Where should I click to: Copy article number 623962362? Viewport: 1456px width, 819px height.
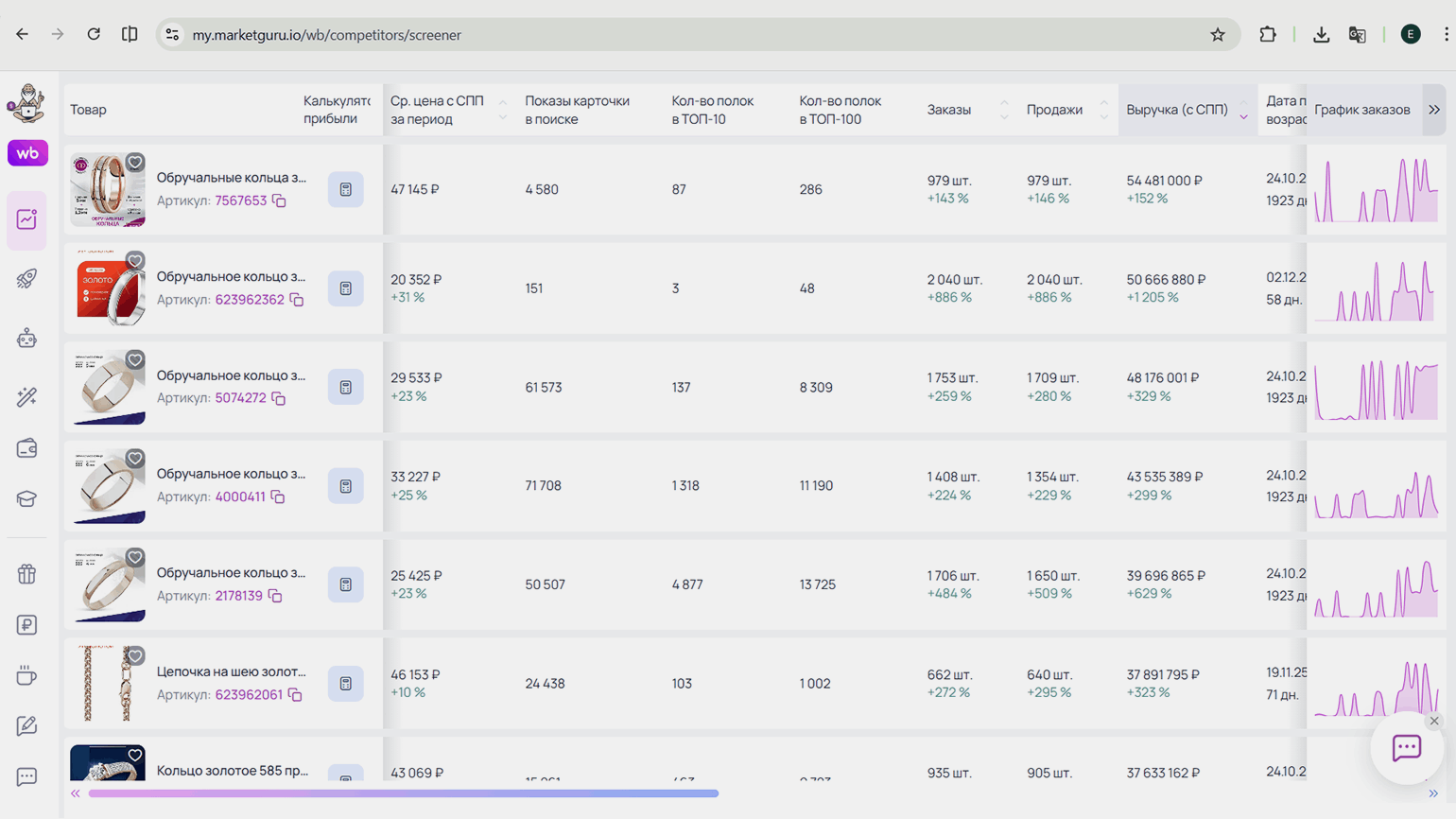tap(297, 300)
